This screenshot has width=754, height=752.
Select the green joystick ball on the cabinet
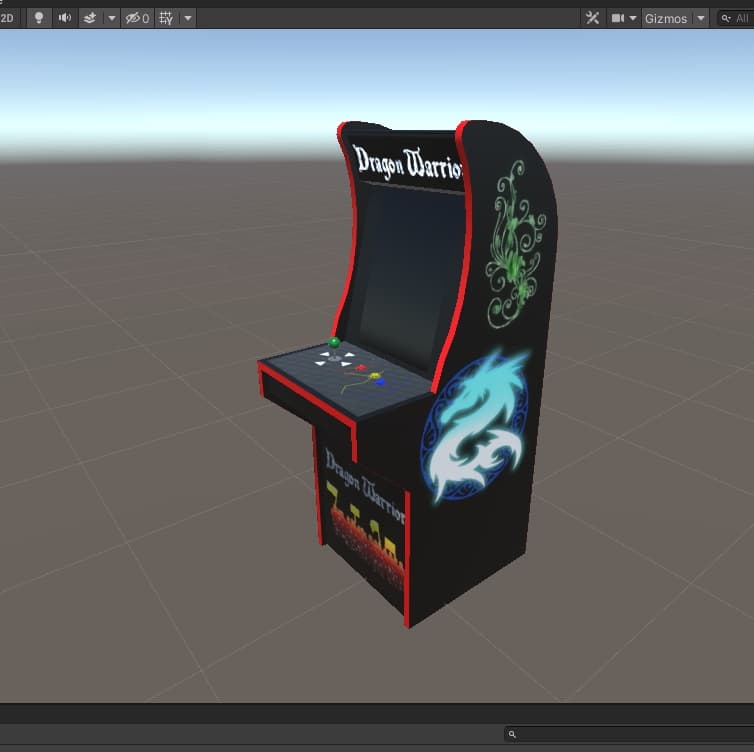[x=335, y=342]
